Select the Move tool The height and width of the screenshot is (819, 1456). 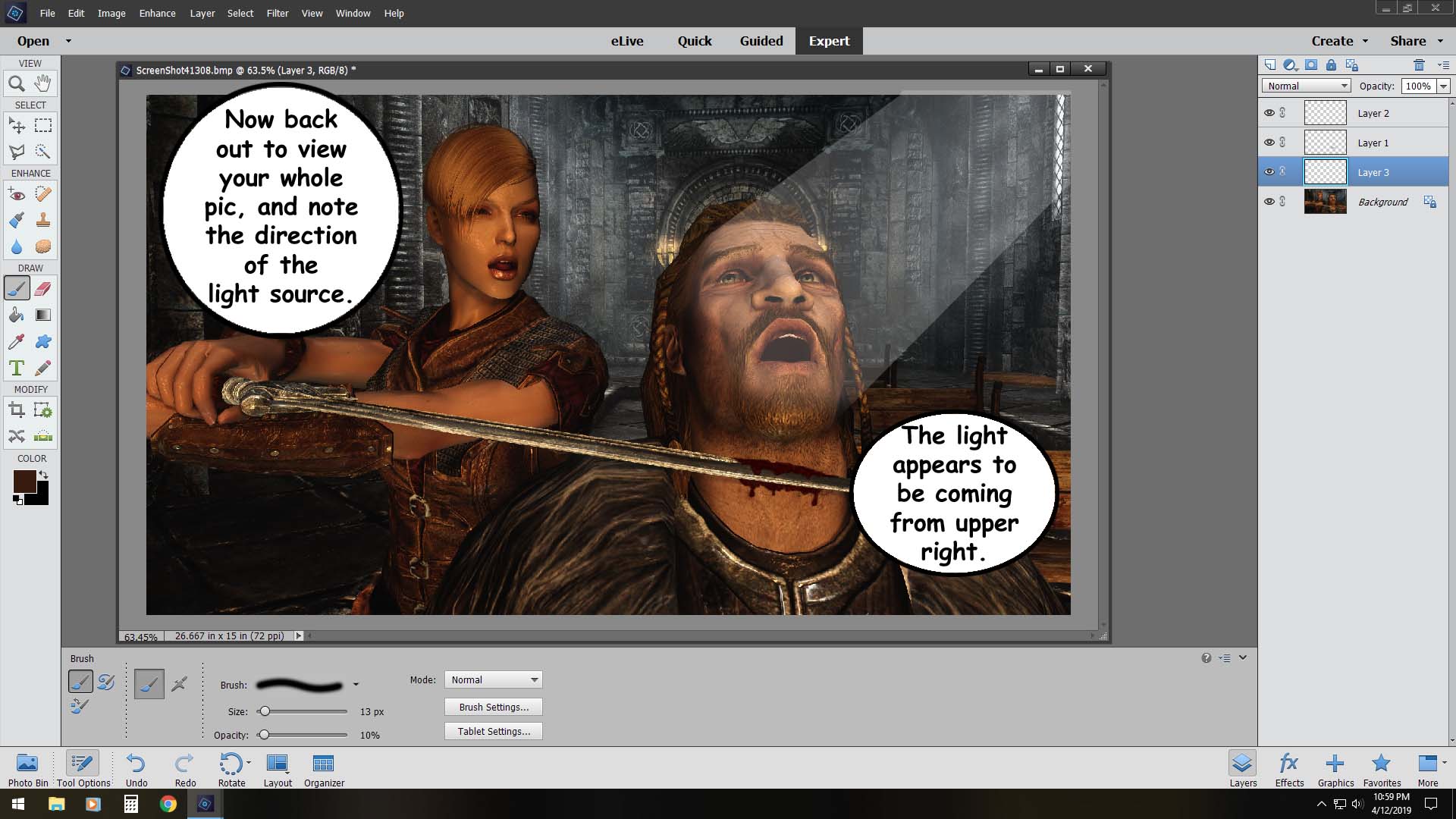[x=17, y=125]
